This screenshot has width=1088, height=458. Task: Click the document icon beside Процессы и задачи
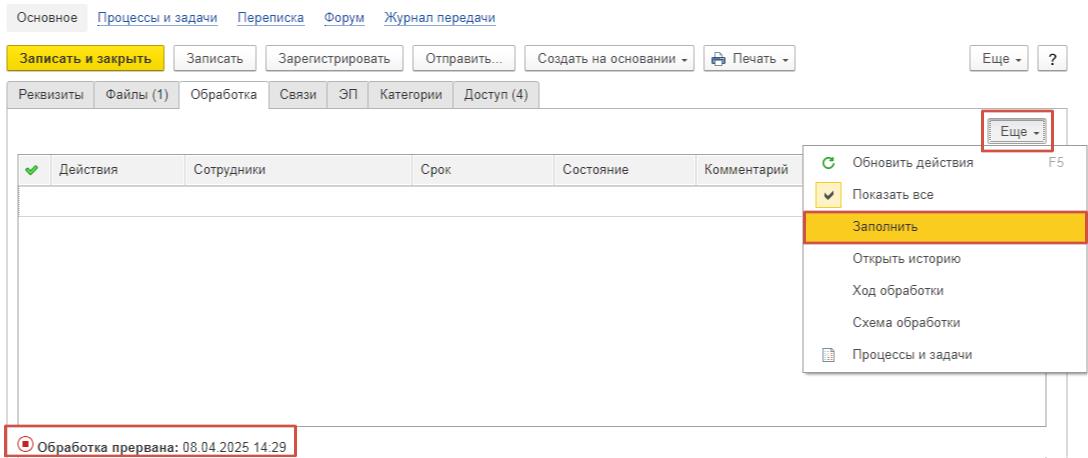[x=828, y=355]
